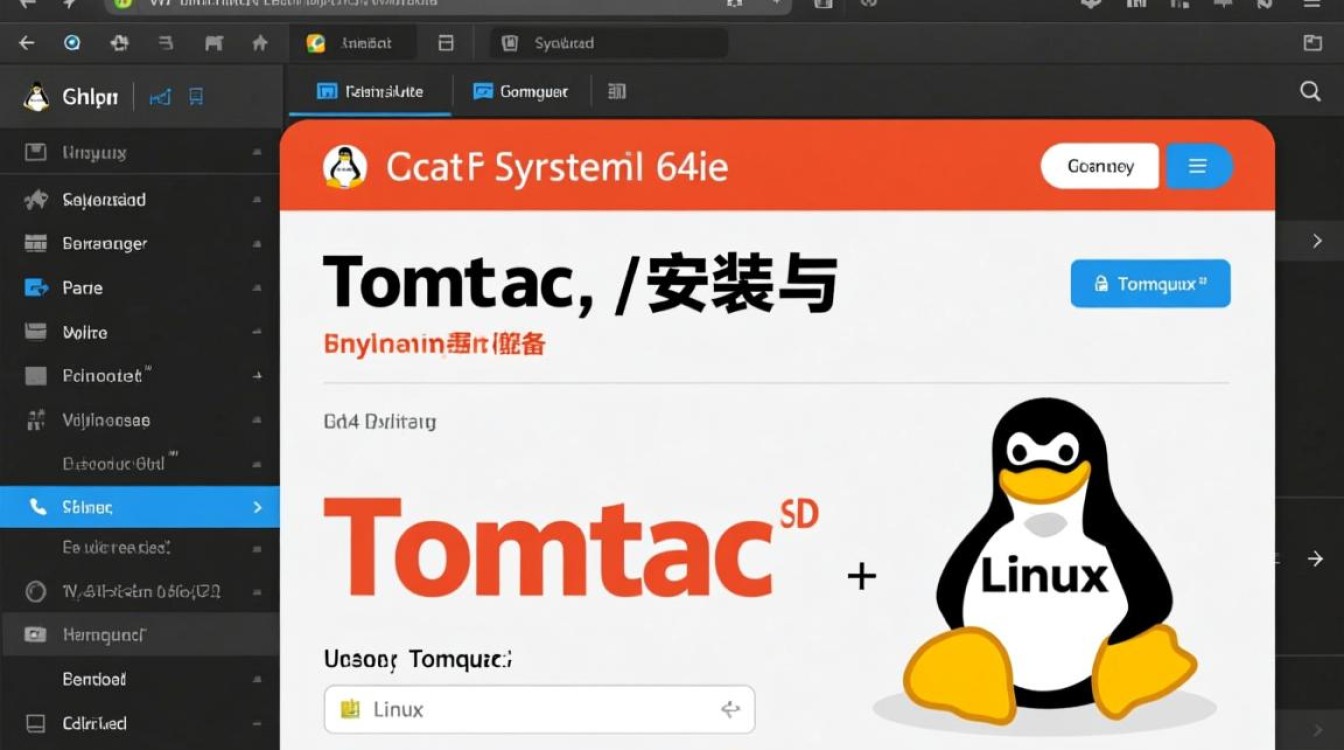
Task: Select the Feishisilite tab
Action: (x=370, y=89)
